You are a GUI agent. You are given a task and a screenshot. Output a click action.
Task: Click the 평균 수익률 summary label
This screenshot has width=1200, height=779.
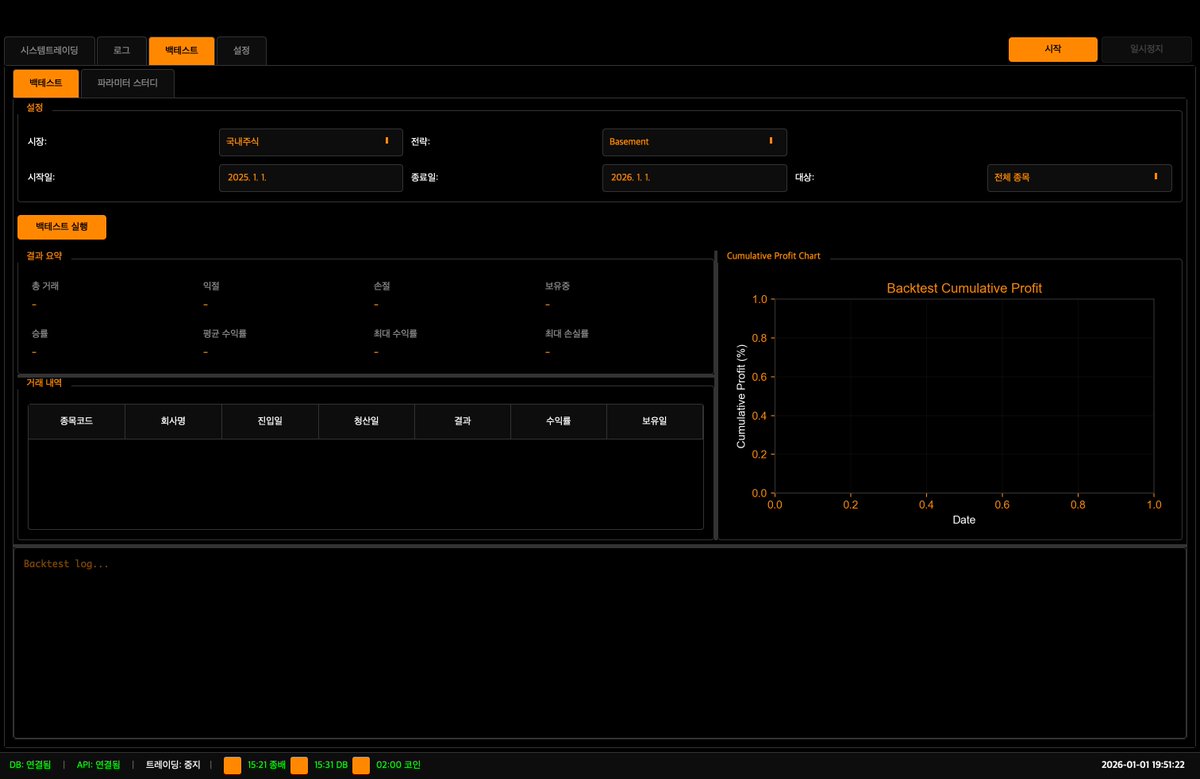click(x=225, y=334)
